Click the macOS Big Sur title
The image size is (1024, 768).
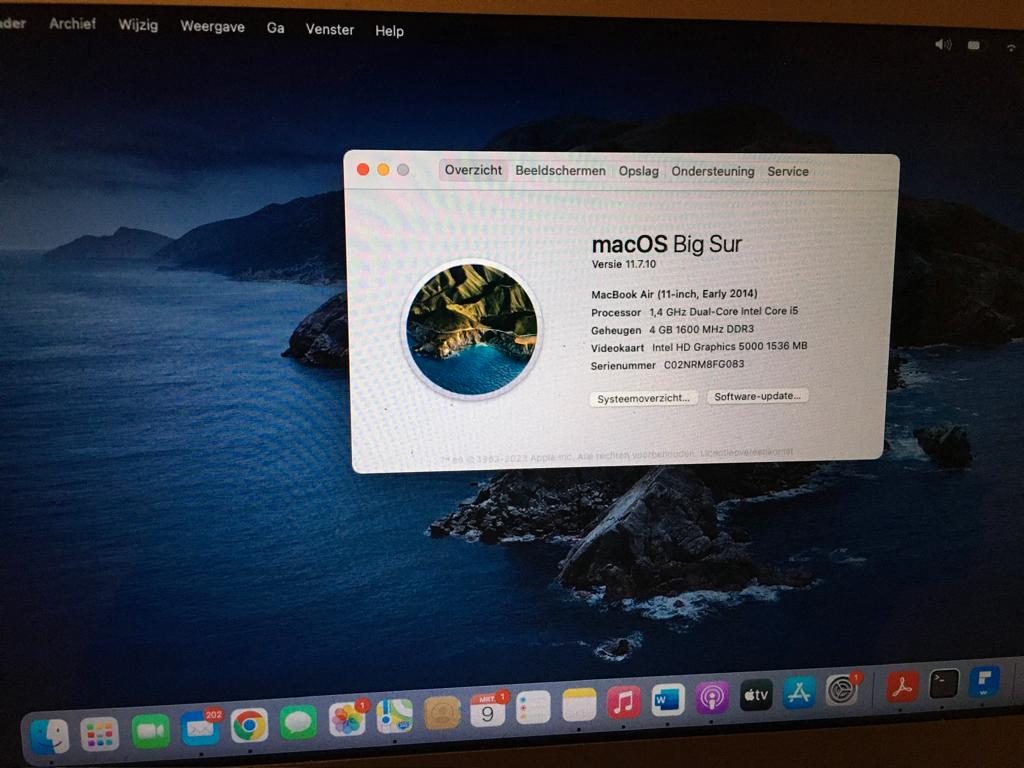[667, 244]
